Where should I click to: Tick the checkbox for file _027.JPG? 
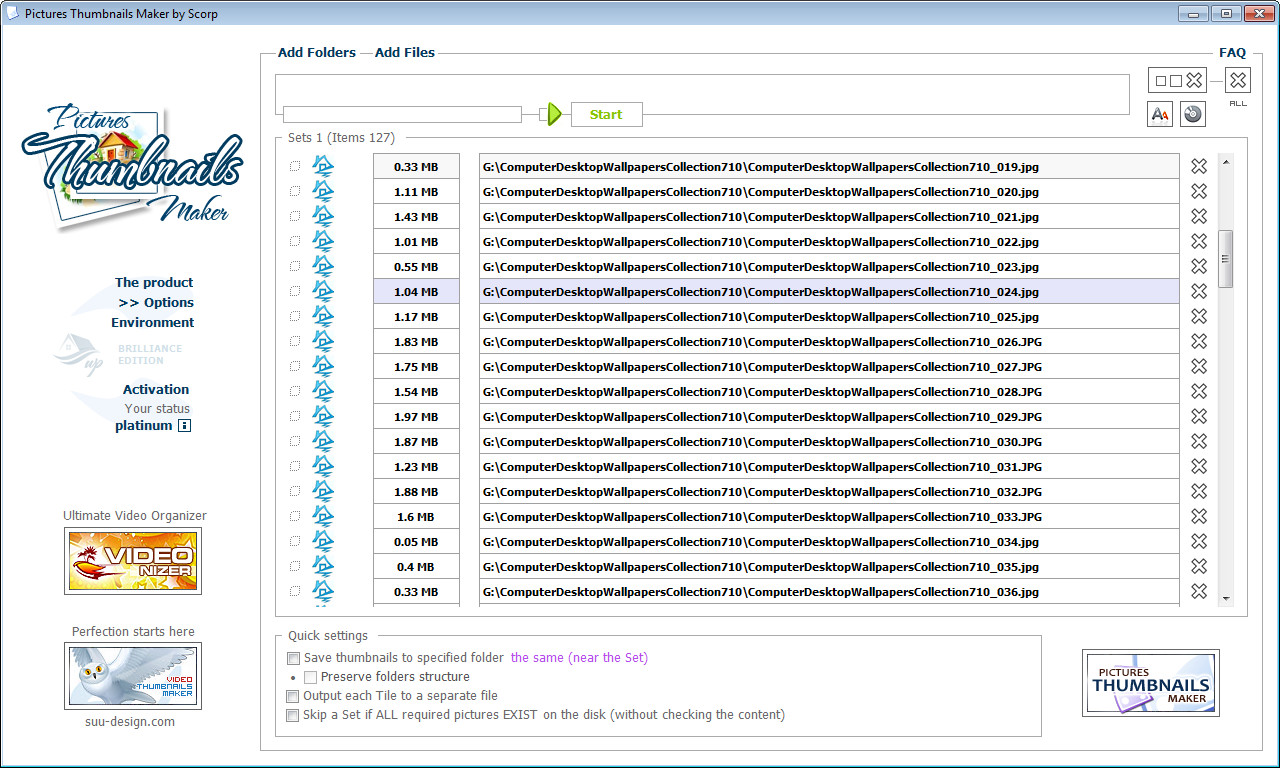(294, 366)
